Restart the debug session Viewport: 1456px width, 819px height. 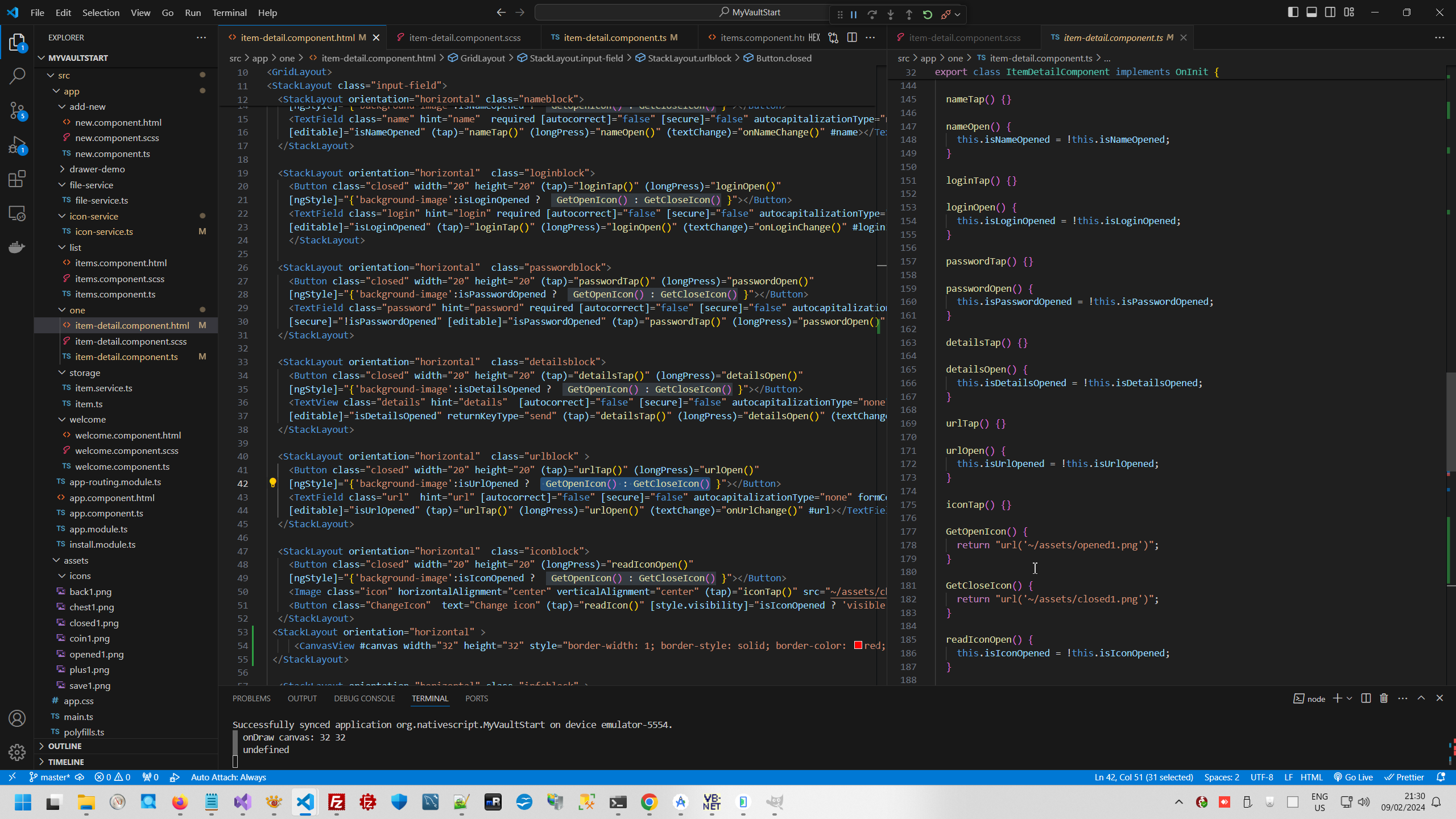(928, 14)
